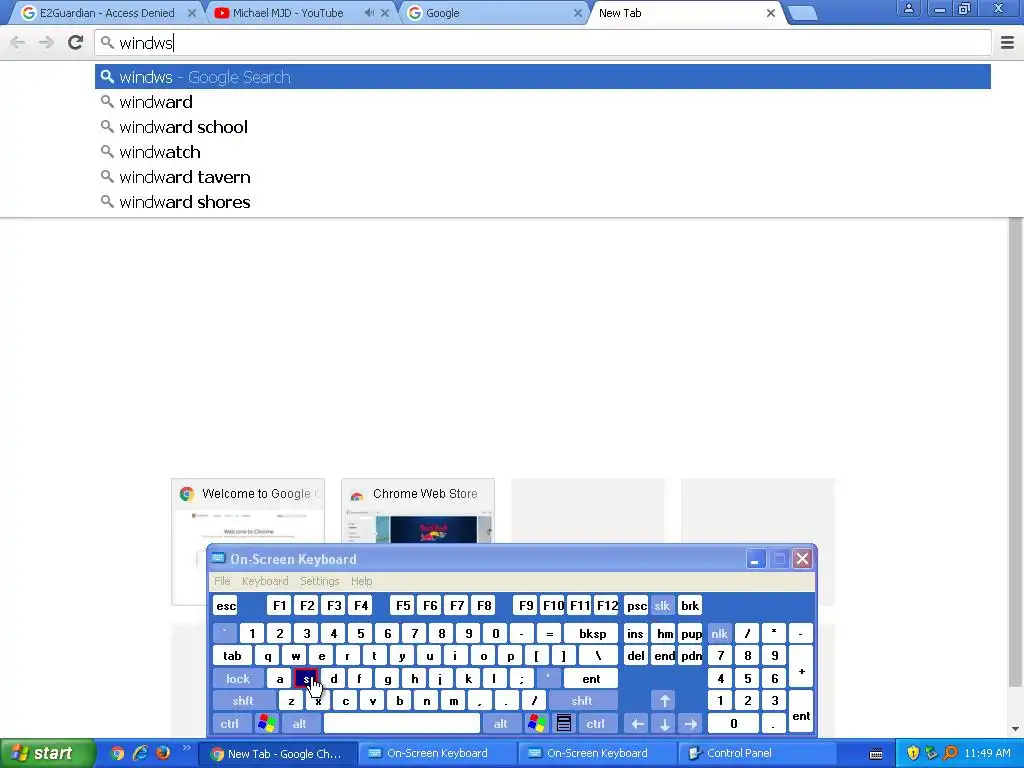Close the E2Guardian Access Denied tab
1024x768 pixels.
pos(192,13)
